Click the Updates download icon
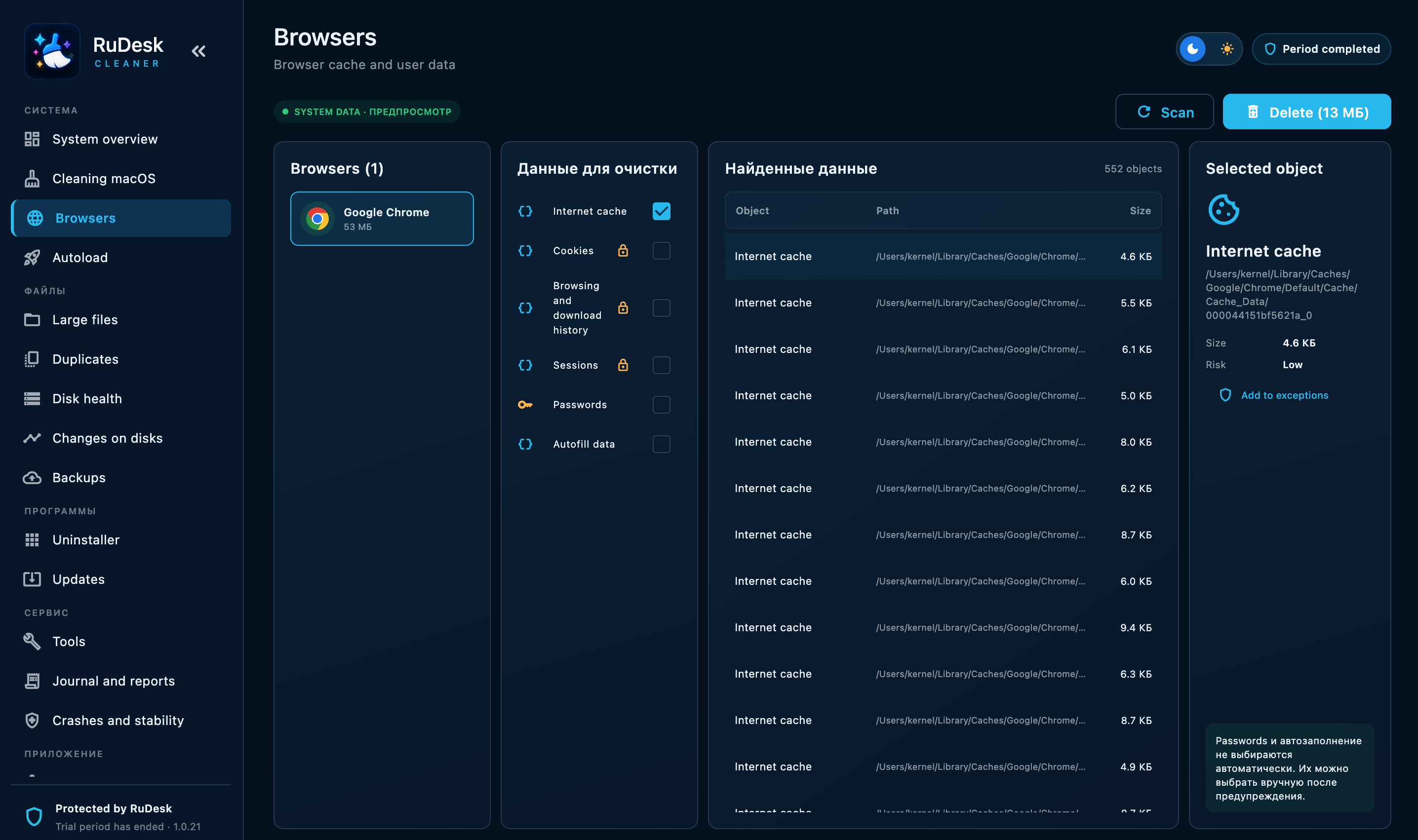The height and width of the screenshot is (840, 1418). pos(32,579)
